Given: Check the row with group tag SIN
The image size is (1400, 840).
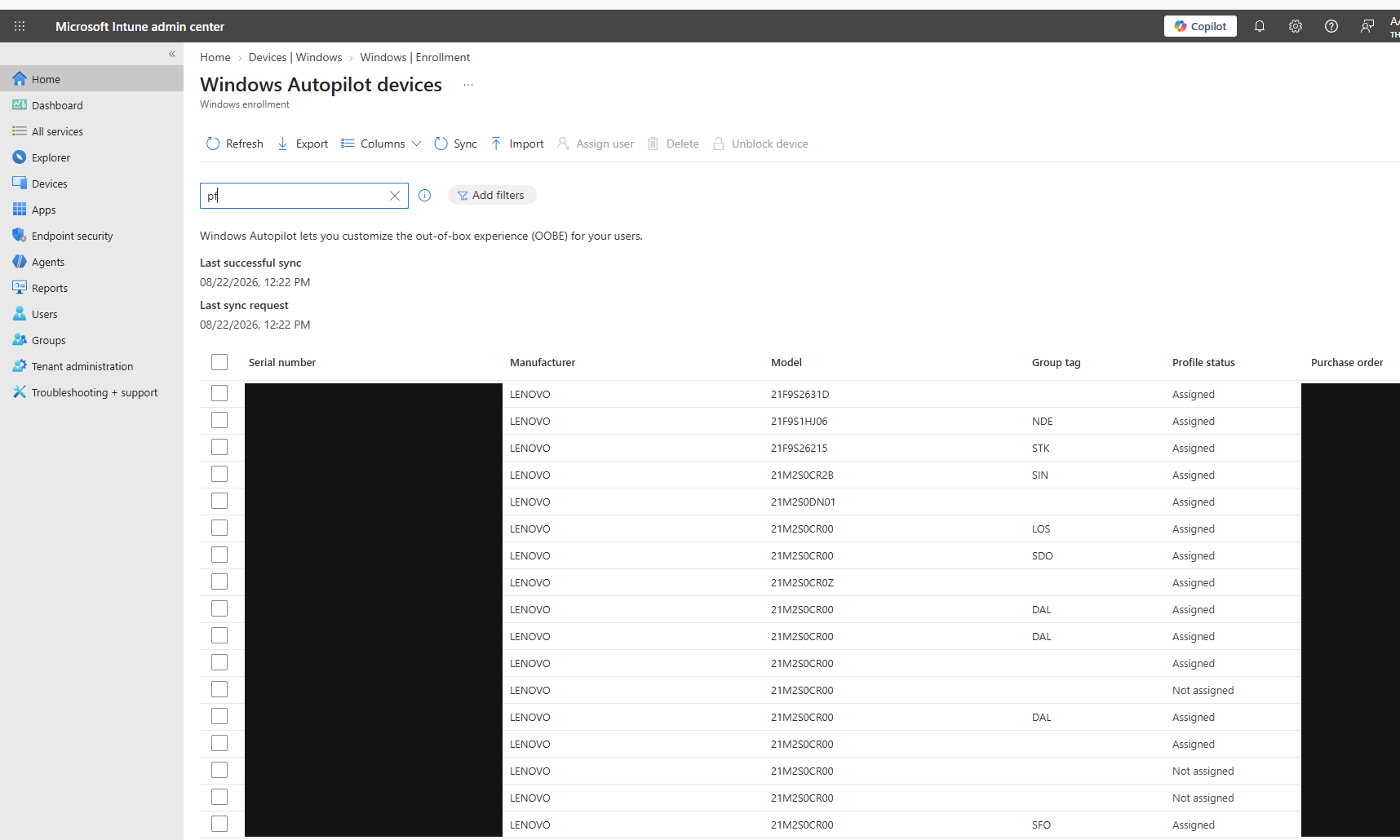Looking at the screenshot, I should pyautogui.click(x=219, y=474).
